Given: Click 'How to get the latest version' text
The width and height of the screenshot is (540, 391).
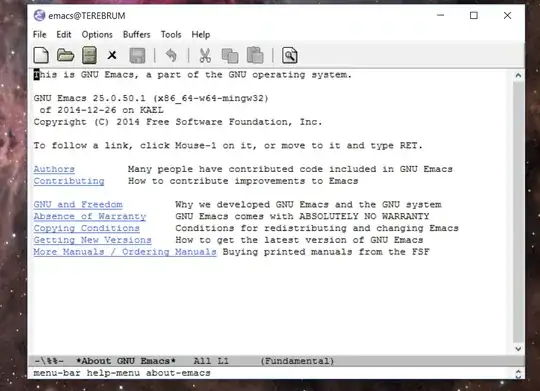Looking at the screenshot, I should pyautogui.click(x=299, y=240).
